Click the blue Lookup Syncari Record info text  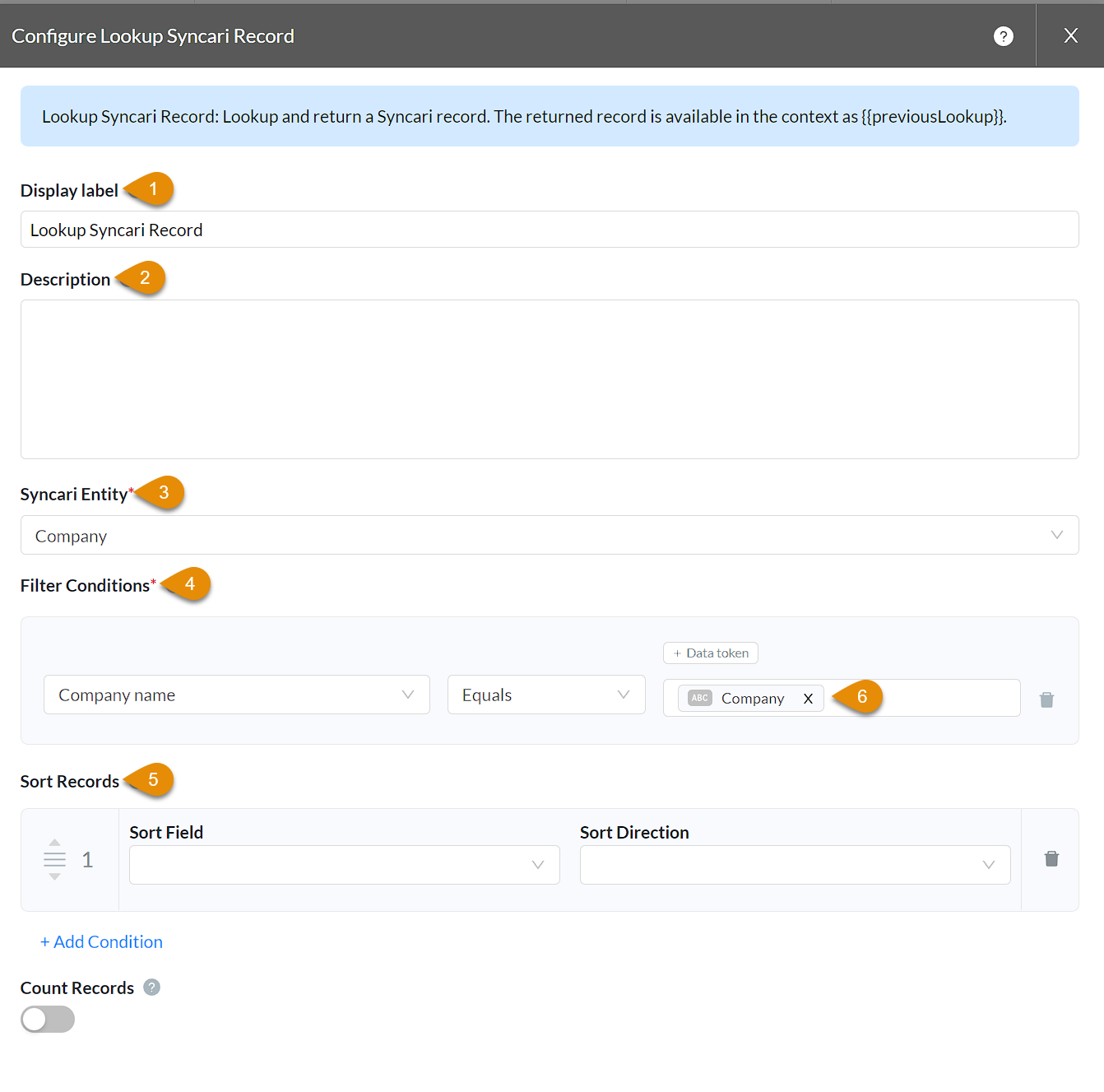pos(524,117)
